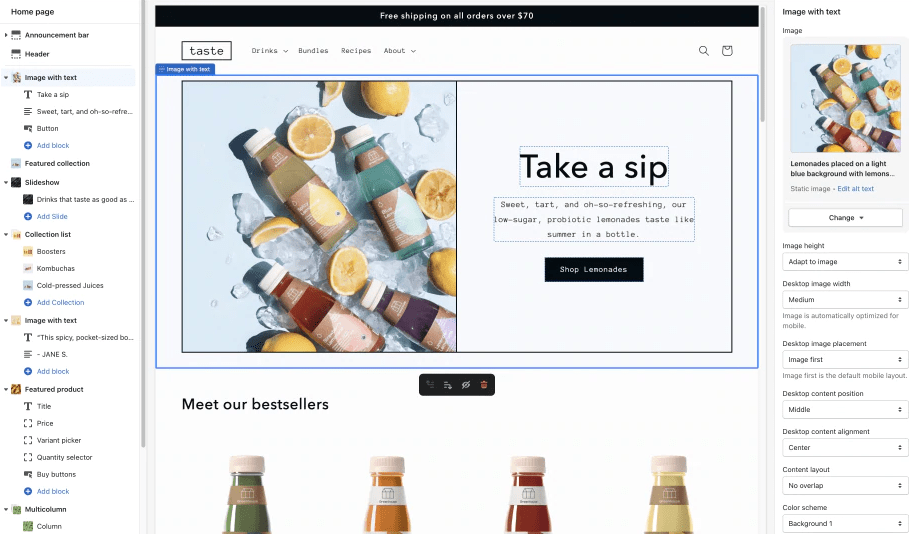Image resolution: width=912 pixels, height=534 pixels.
Task: Expand the Header section in sidebar
Action: [6, 54]
